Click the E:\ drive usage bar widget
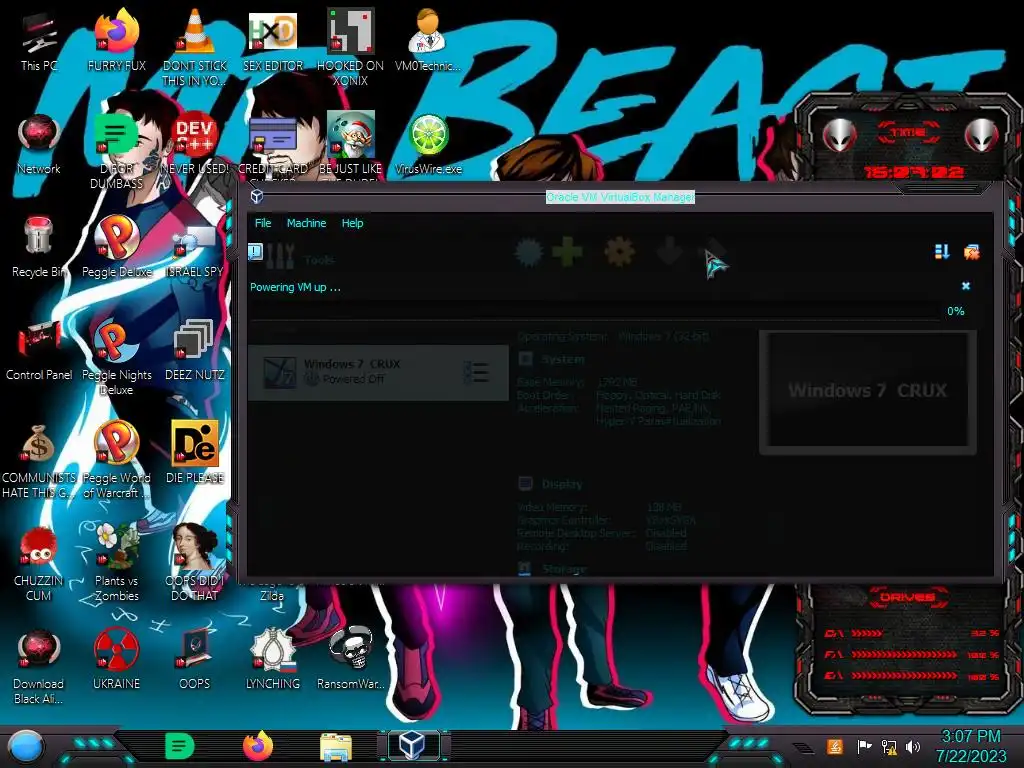Screen dimensions: 1024x768 [x=912, y=676]
